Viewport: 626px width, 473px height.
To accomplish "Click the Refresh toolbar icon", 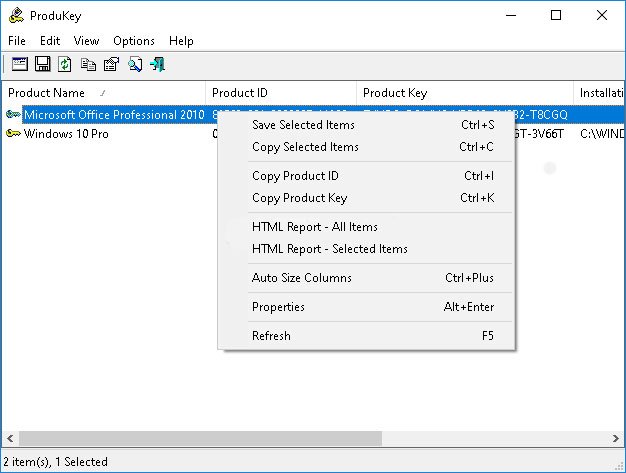I will pyautogui.click(x=65, y=65).
